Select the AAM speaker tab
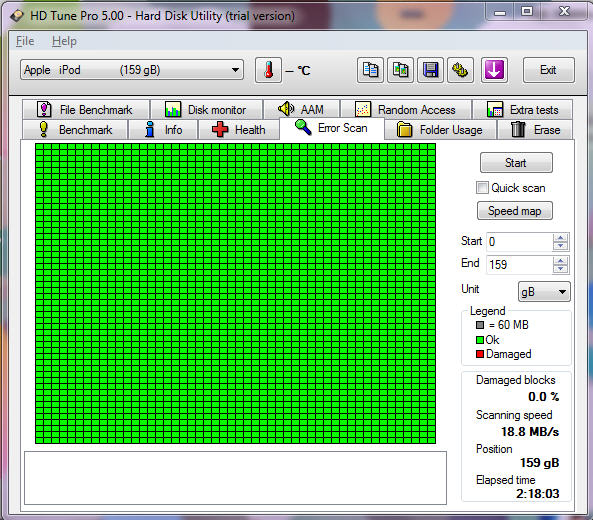 pyautogui.click(x=301, y=110)
